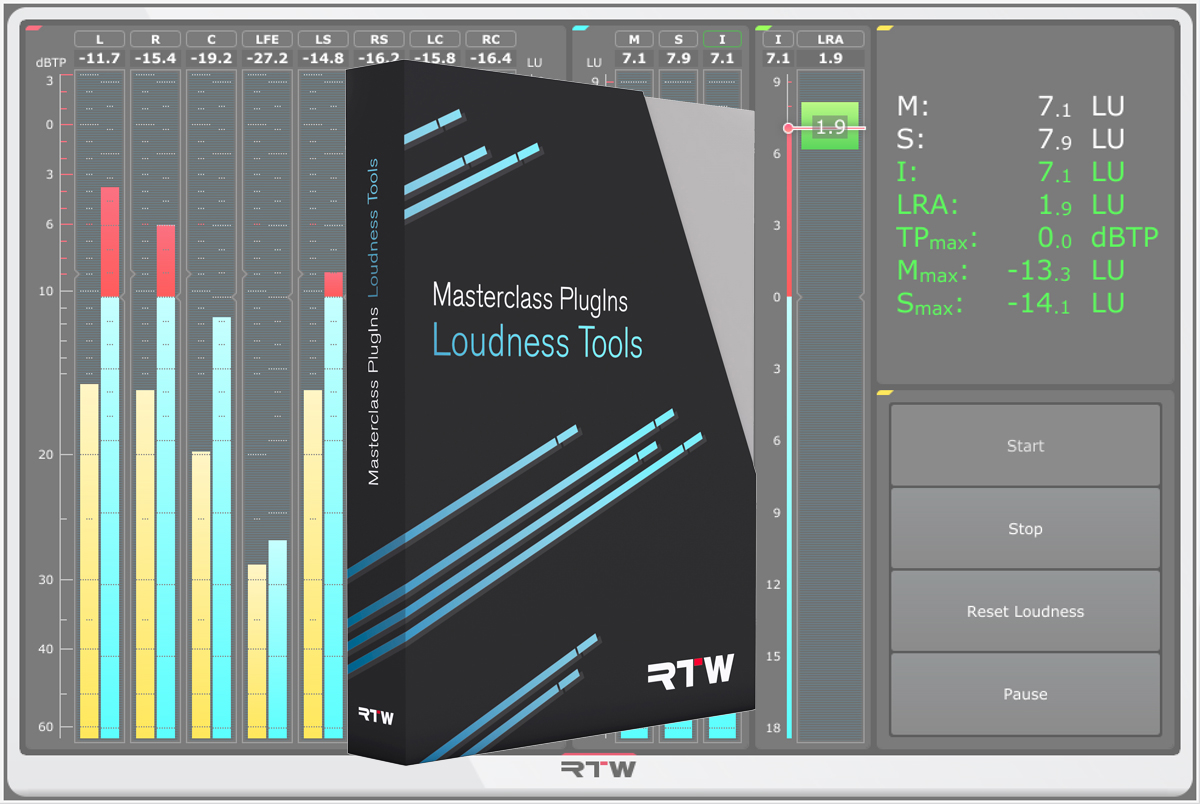This screenshot has height=804, width=1200.
Task: Toggle the green I integrated label
Action: point(722,39)
